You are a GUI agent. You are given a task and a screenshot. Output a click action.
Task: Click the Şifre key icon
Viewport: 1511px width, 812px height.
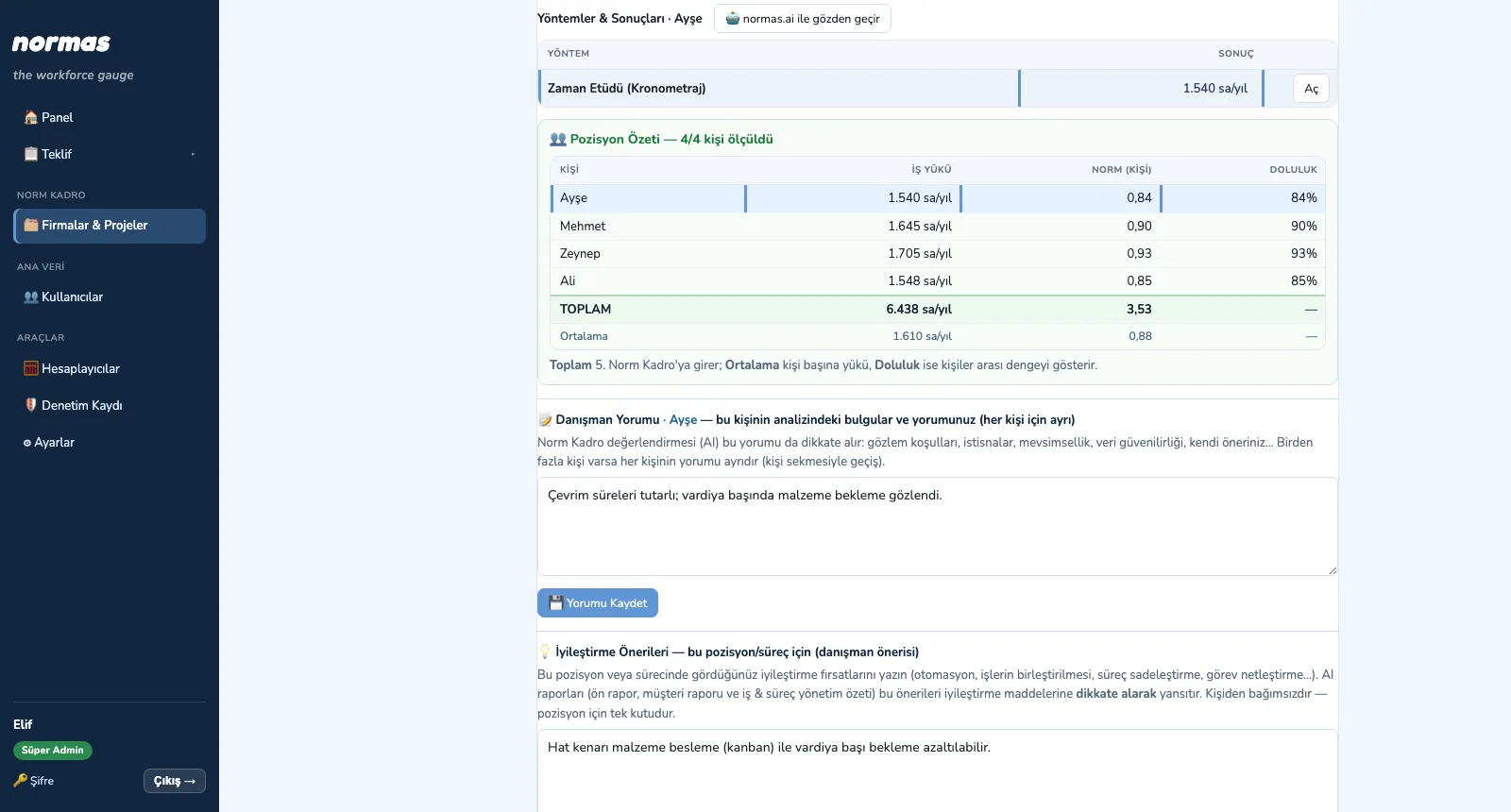coord(21,781)
